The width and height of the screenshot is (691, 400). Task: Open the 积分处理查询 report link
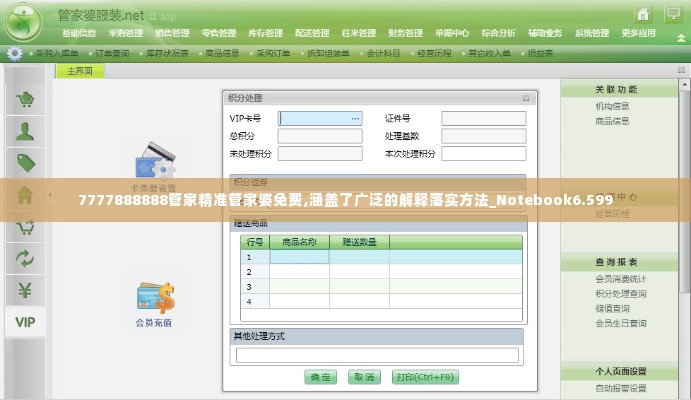[x=620, y=294]
